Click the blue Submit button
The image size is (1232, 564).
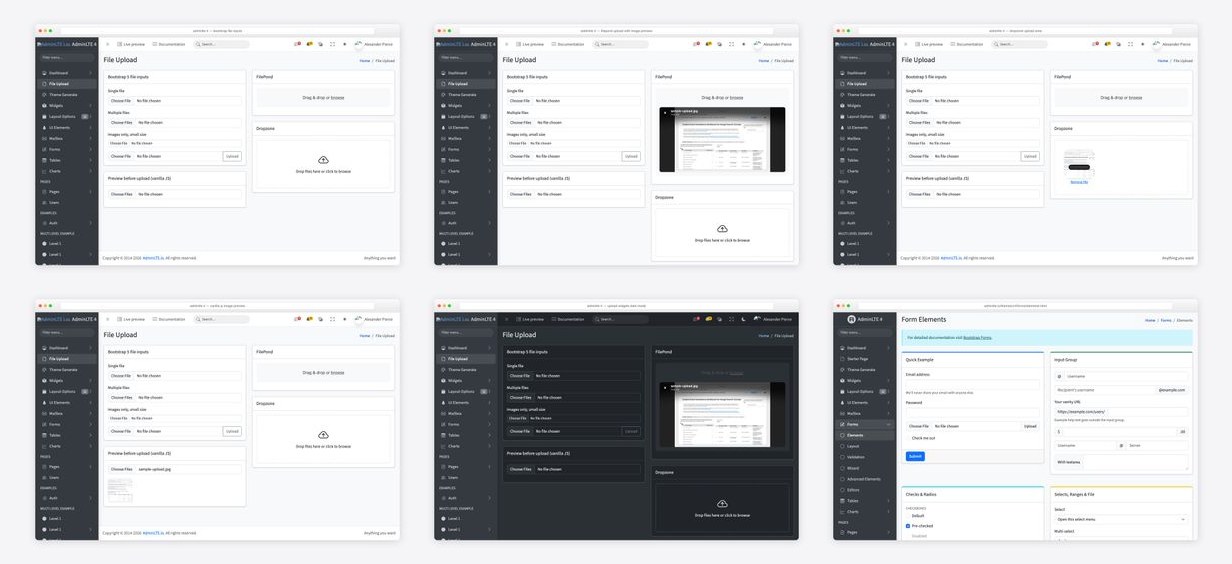pos(915,456)
